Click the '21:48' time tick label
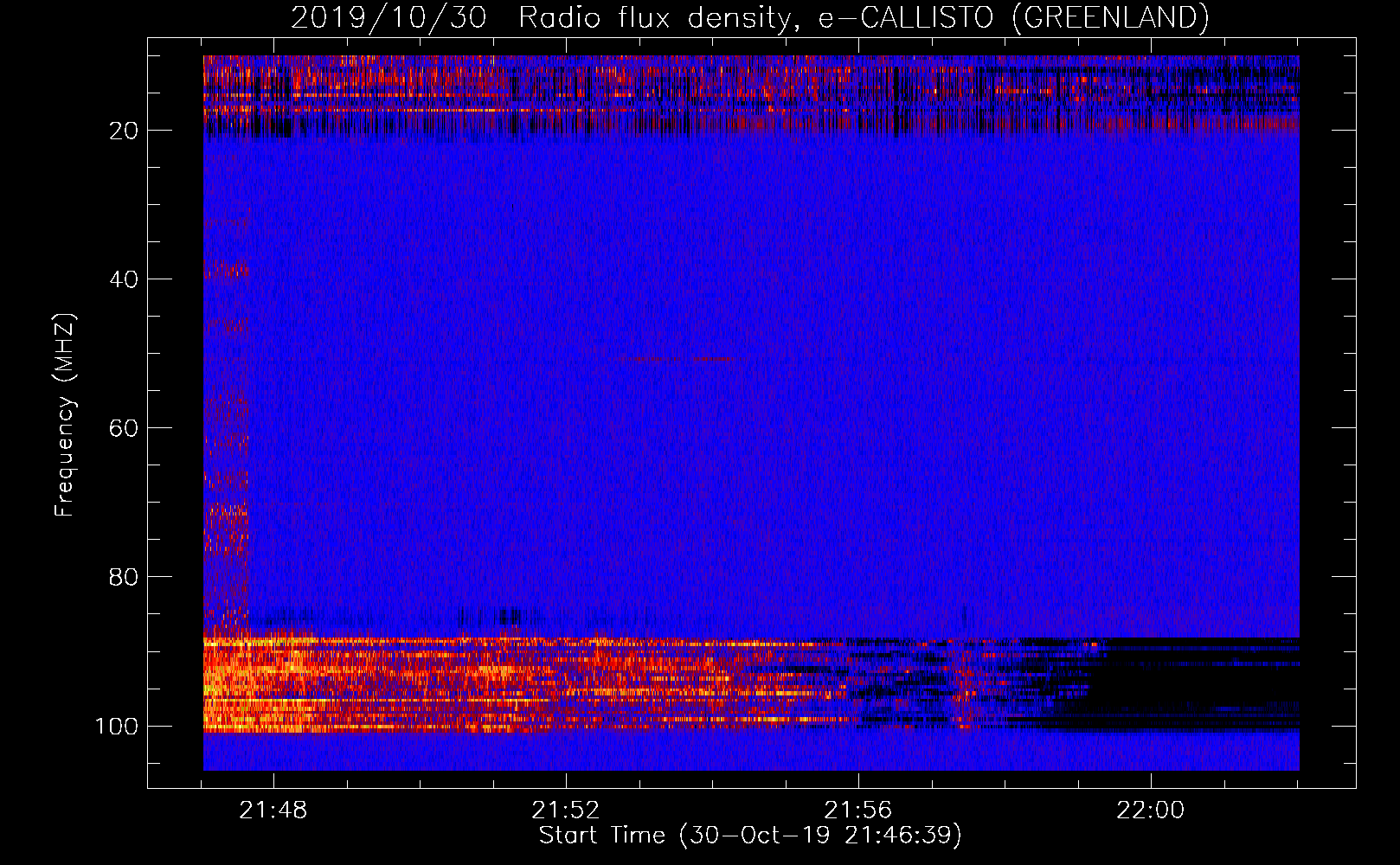 point(273,811)
